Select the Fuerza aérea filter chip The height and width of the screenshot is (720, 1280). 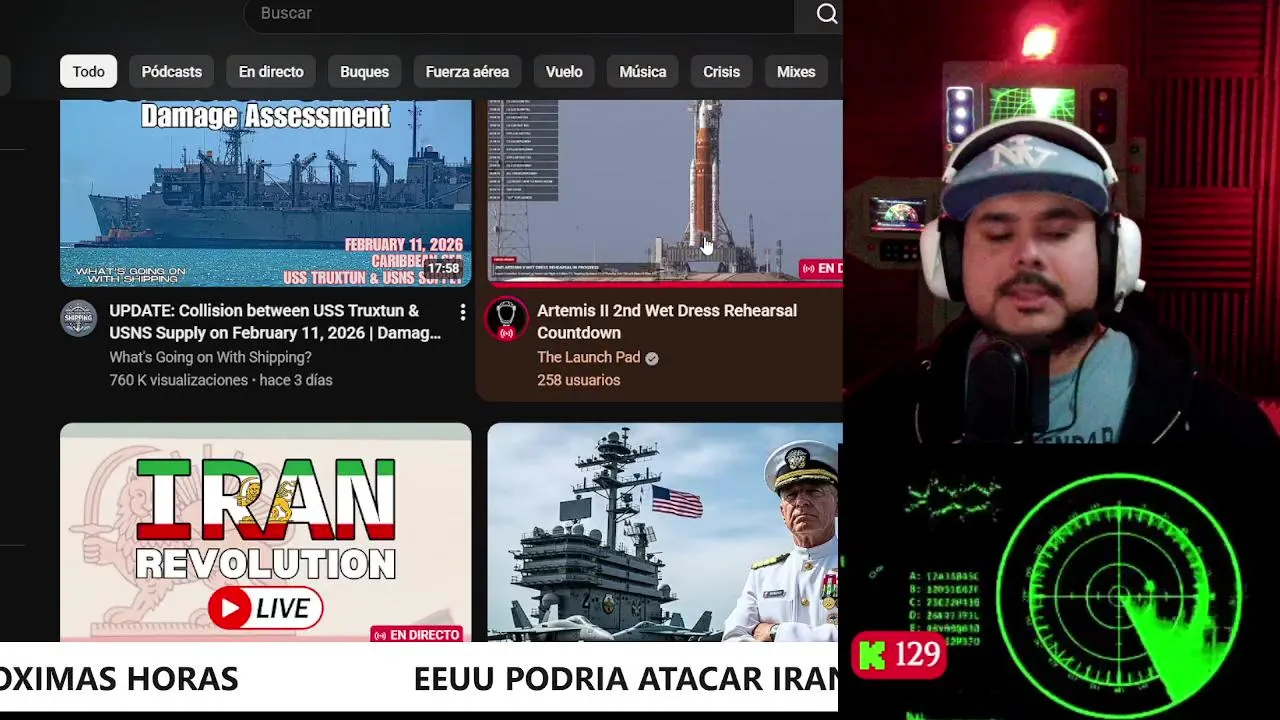pyautogui.click(x=467, y=72)
